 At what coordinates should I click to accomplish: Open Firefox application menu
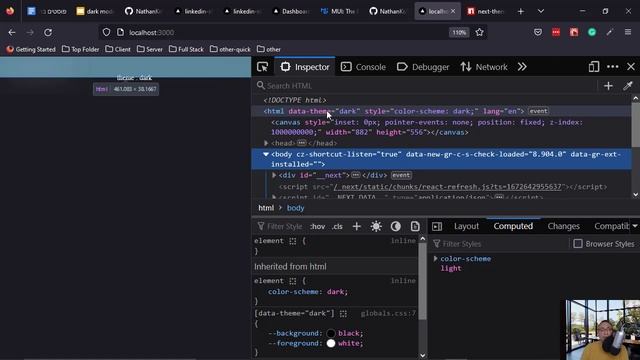[628, 32]
